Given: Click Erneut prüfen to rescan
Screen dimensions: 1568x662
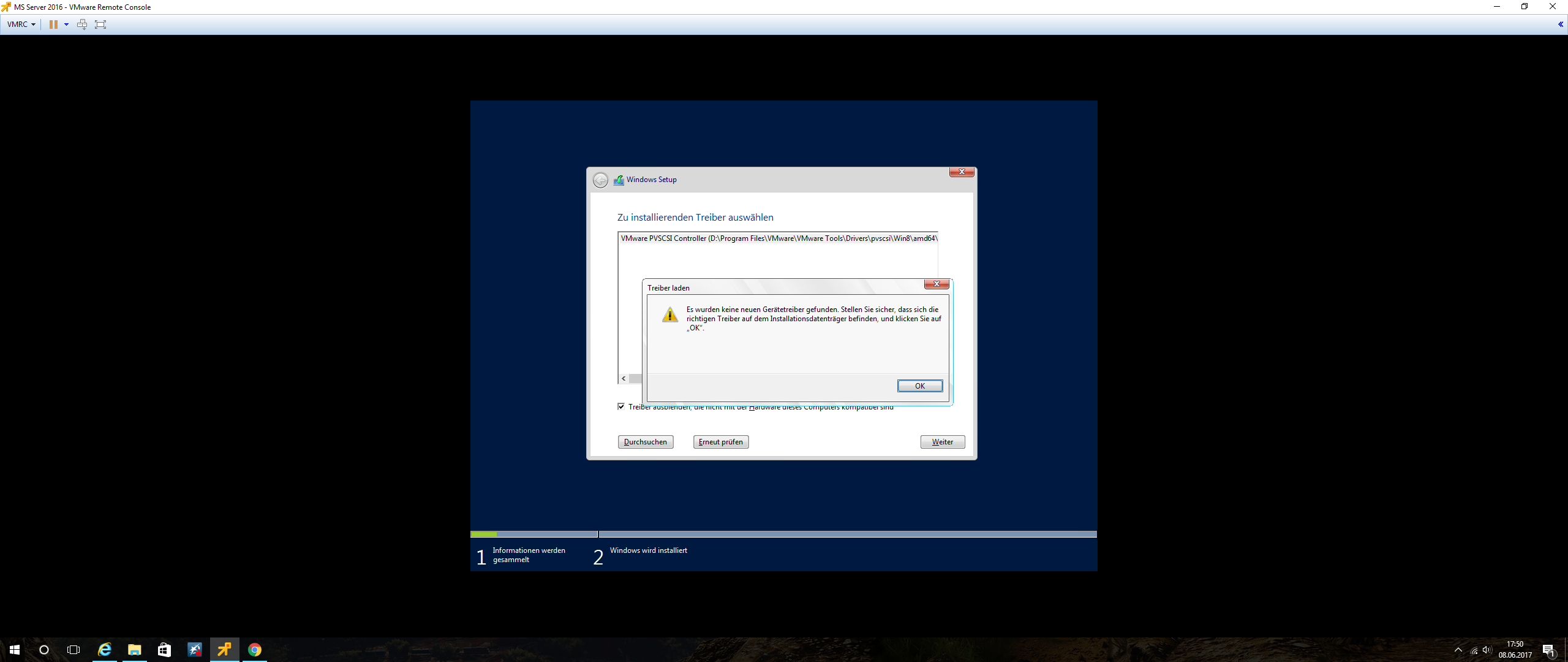Looking at the screenshot, I should tap(720, 442).
